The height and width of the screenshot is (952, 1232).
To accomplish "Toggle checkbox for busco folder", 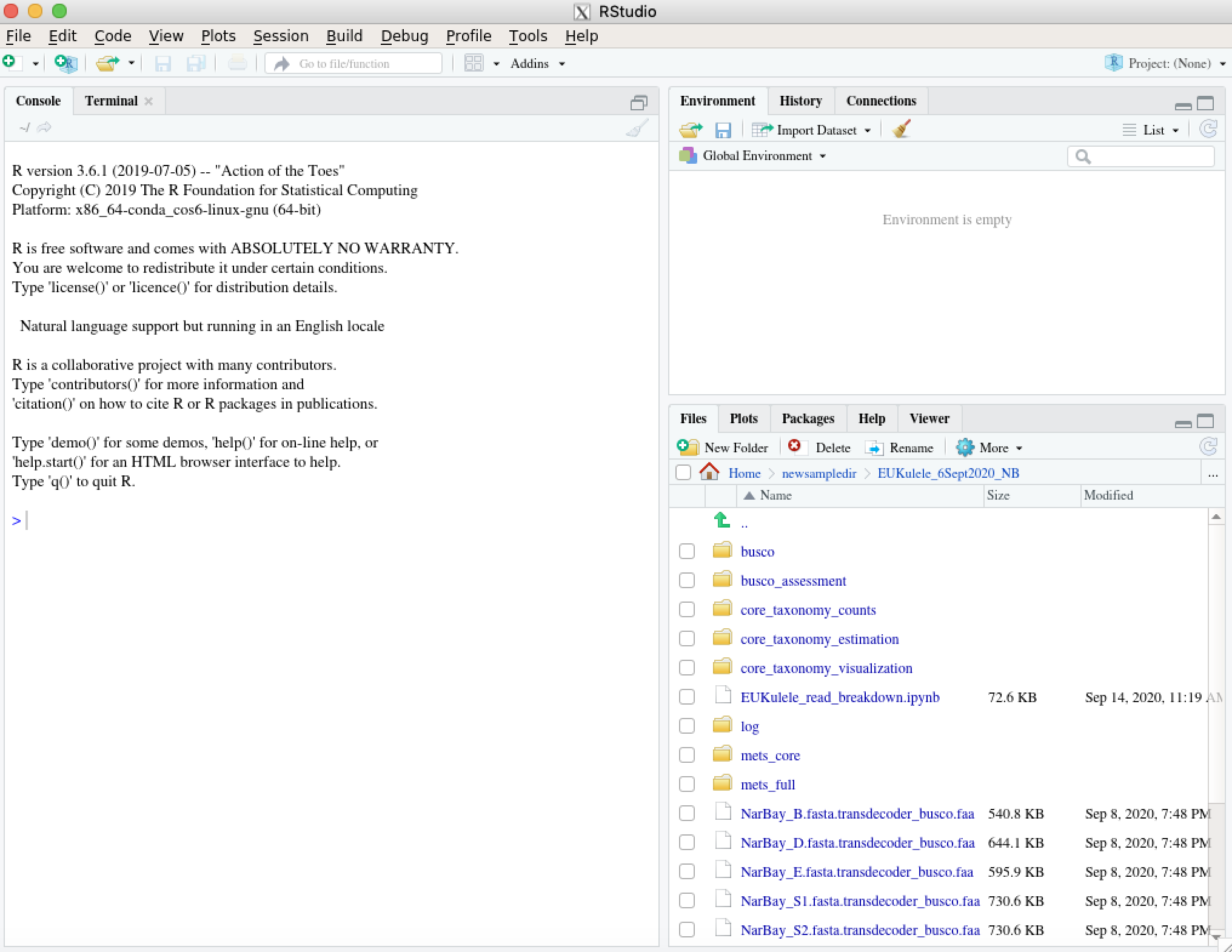I will click(686, 552).
